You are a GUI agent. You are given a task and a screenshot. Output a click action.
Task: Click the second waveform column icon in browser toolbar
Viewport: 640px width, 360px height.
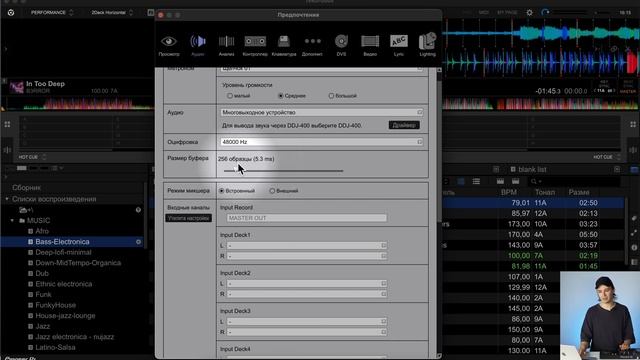click(x=516, y=181)
